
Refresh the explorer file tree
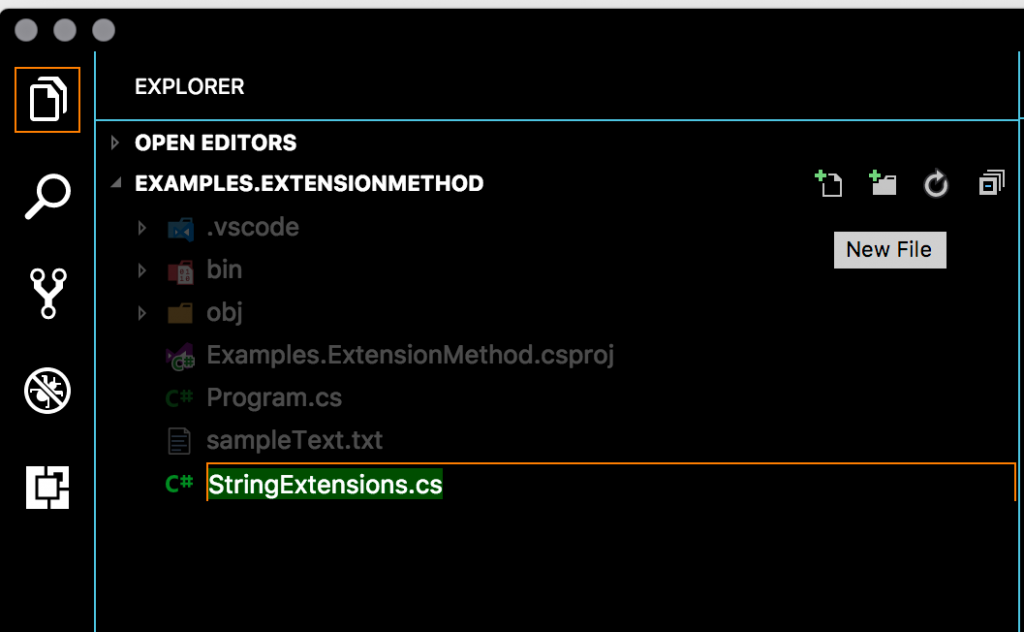coord(936,183)
